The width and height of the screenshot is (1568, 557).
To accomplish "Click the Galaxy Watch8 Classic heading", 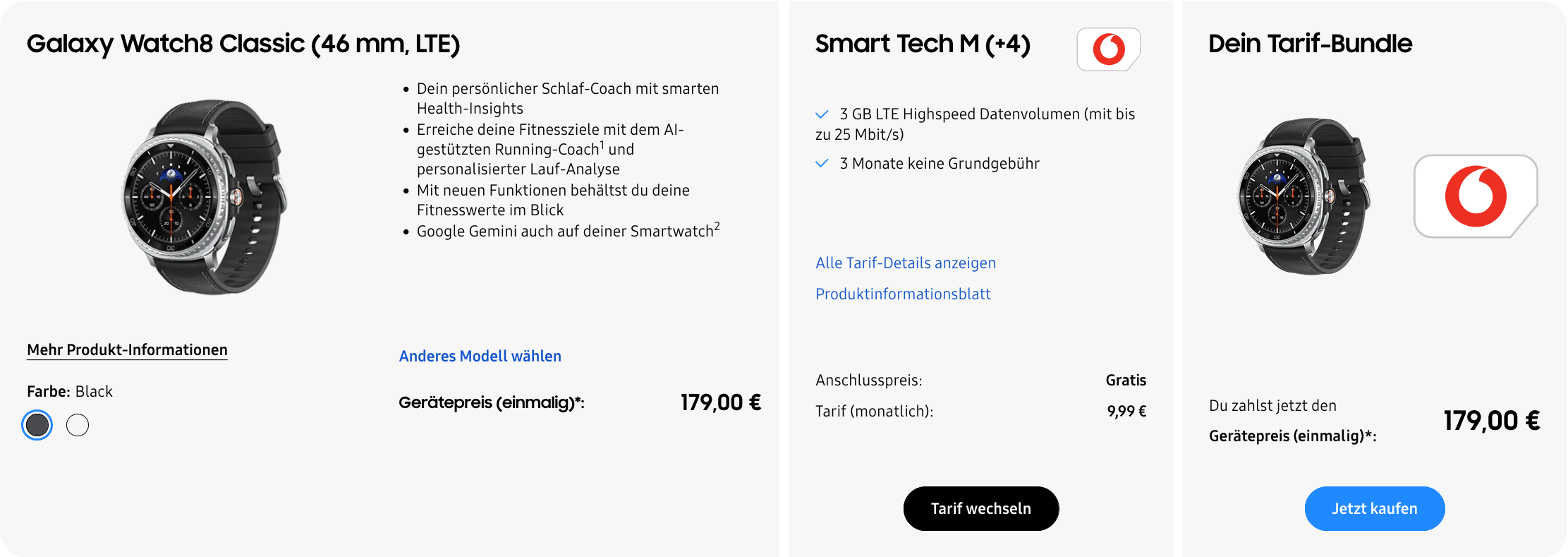I will 243,44.
